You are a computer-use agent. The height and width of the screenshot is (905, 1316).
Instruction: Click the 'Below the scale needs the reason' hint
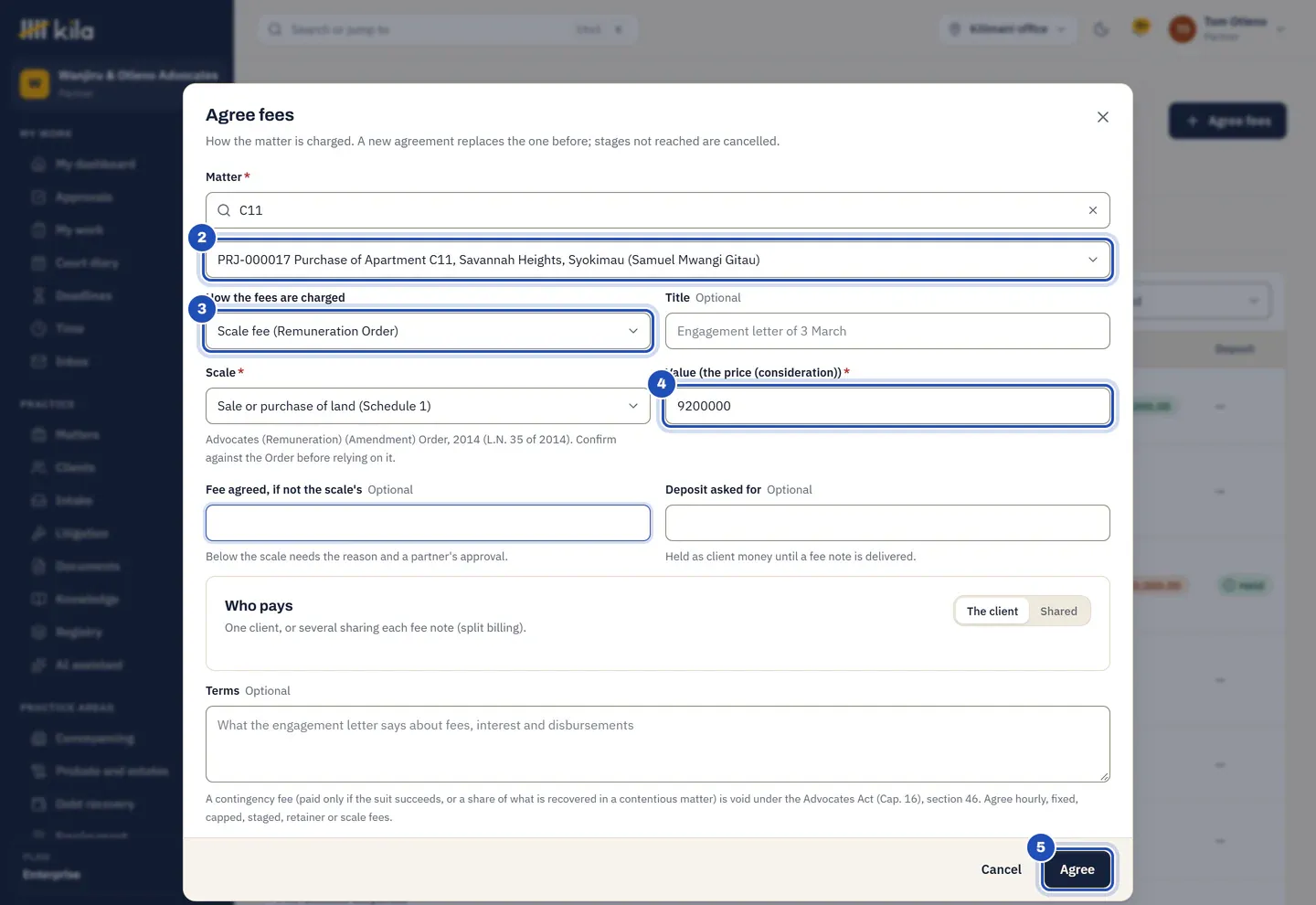[356, 557]
